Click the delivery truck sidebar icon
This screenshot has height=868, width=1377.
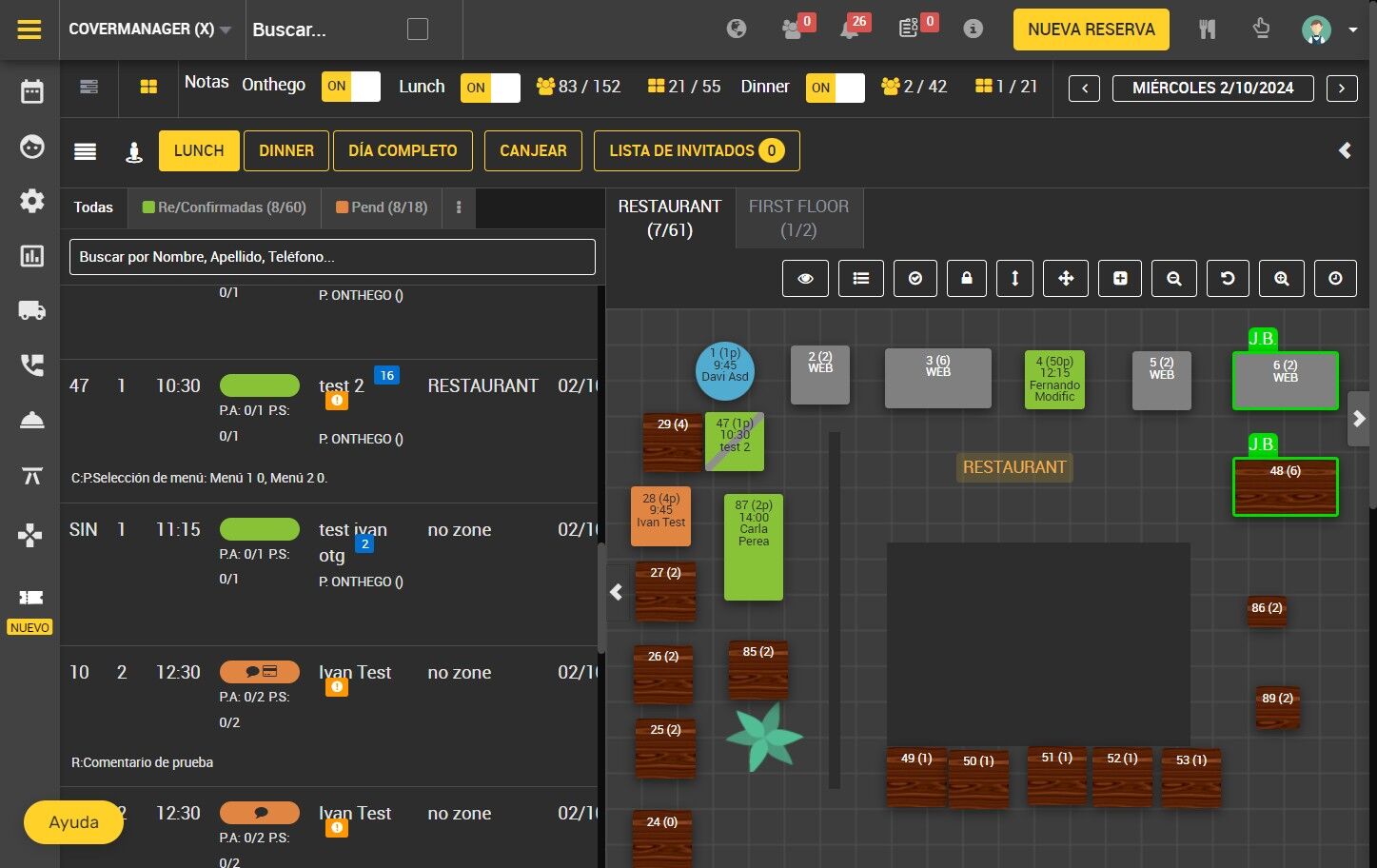(x=31, y=309)
